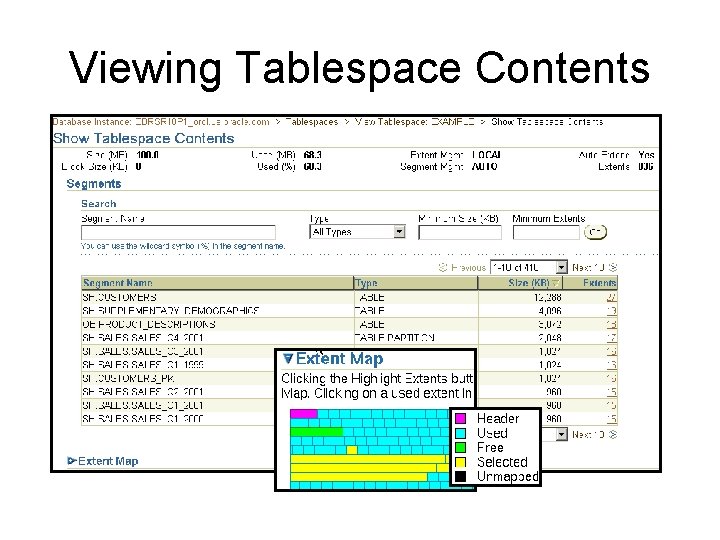Click the 12,288 size value cell

coord(547,298)
